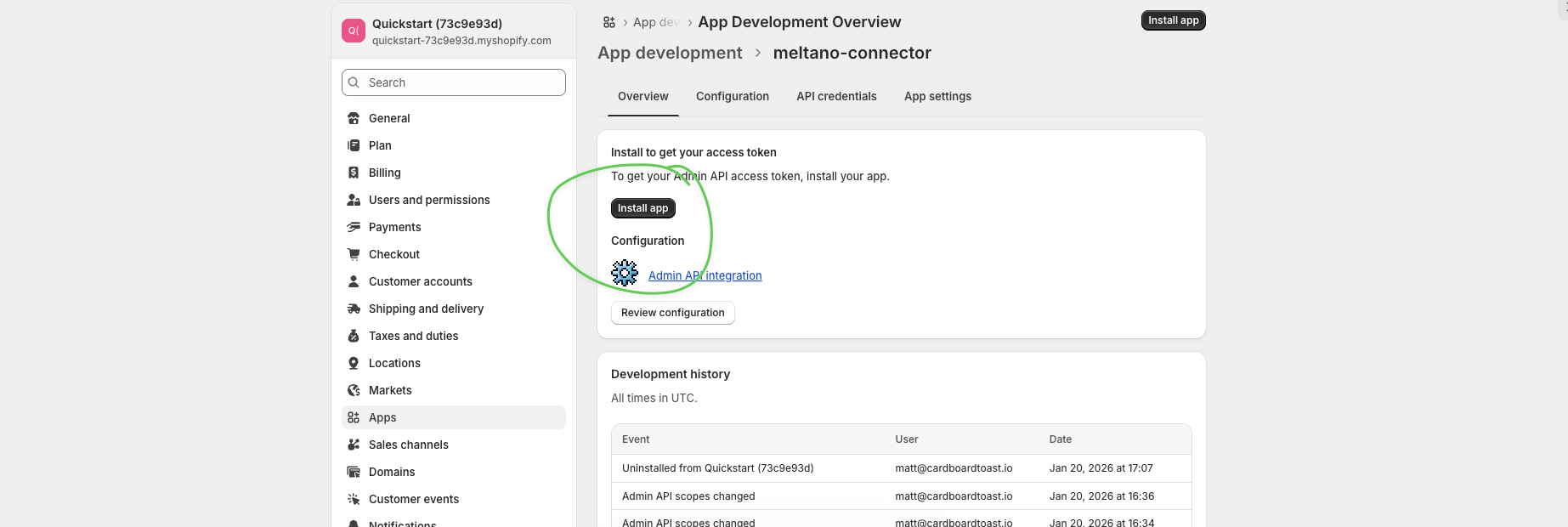This screenshot has height=527, width=1568.
Task: Open the Configuration tab
Action: tap(733, 96)
